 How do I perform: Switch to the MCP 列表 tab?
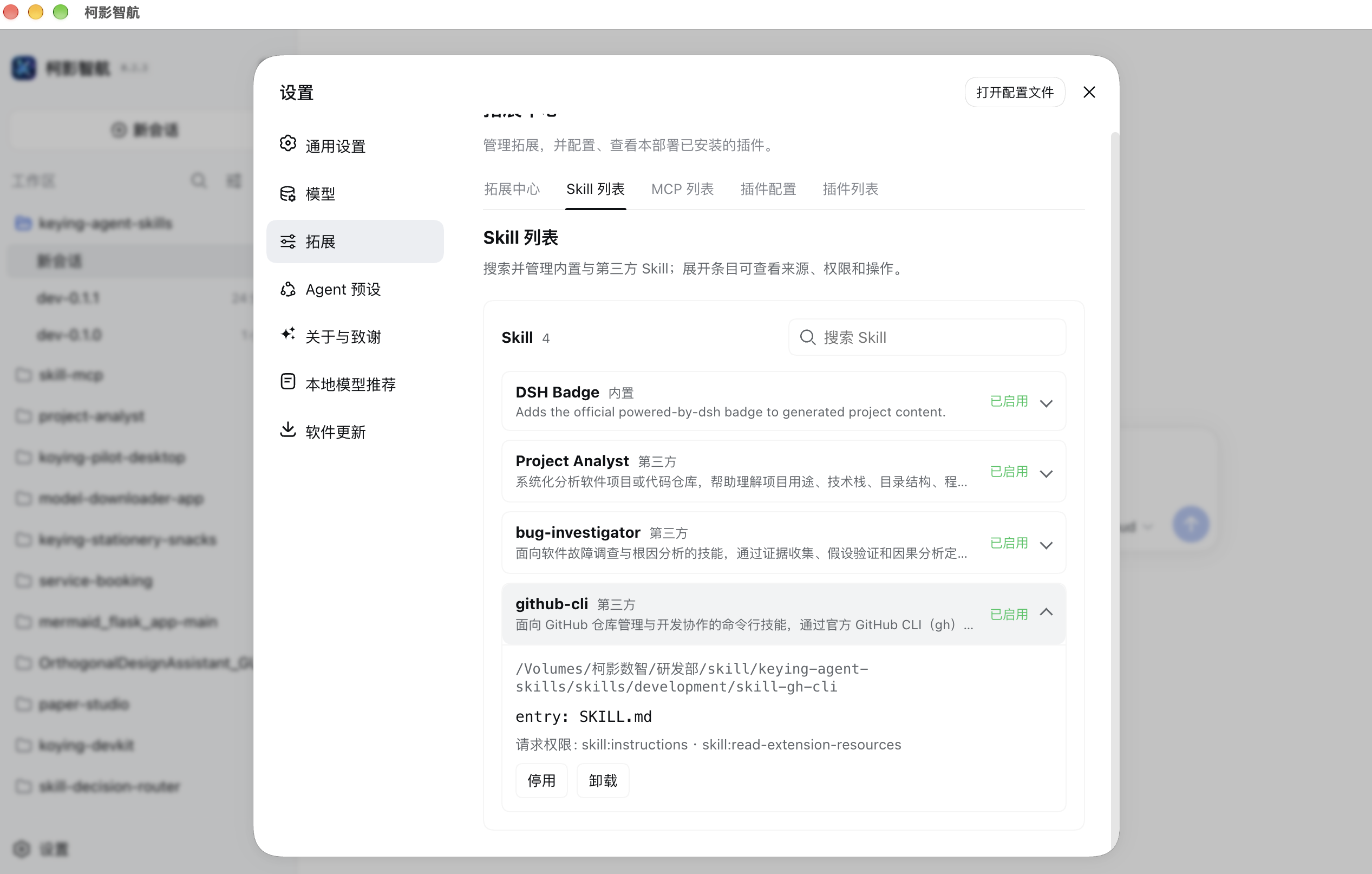(682, 189)
